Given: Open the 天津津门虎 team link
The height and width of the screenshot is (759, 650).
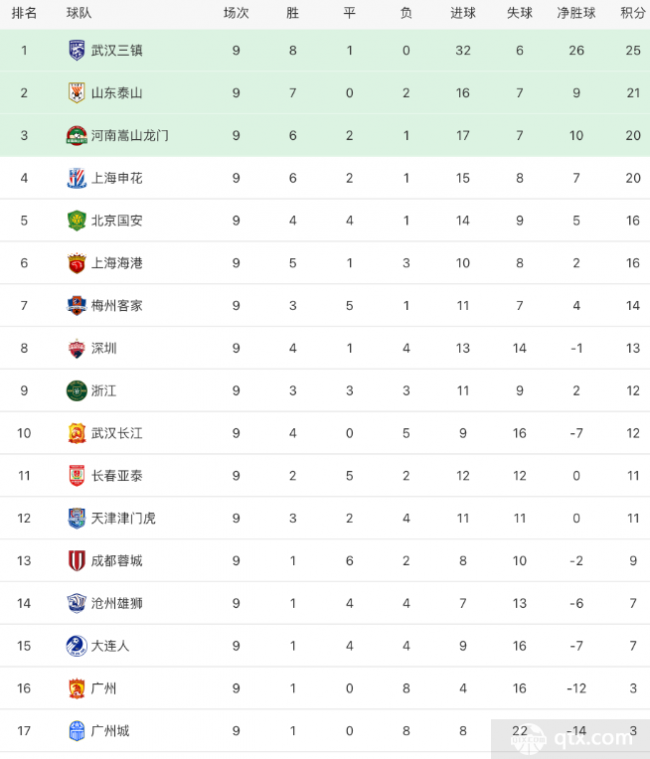Looking at the screenshot, I should tap(123, 518).
